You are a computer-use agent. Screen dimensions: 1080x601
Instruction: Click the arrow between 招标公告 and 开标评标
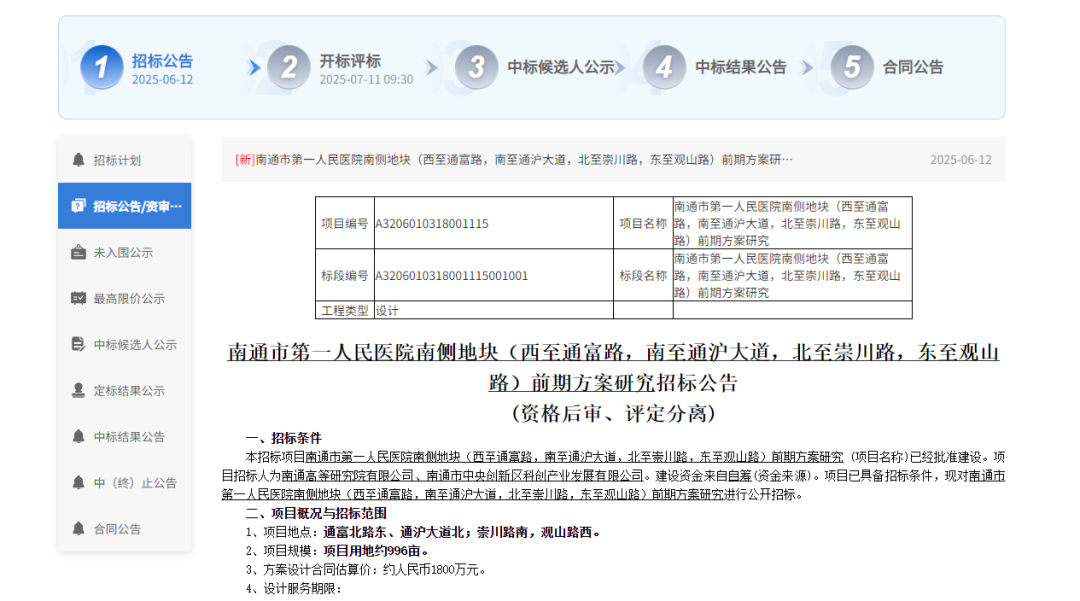pyautogui.click(x=252, y=67)
